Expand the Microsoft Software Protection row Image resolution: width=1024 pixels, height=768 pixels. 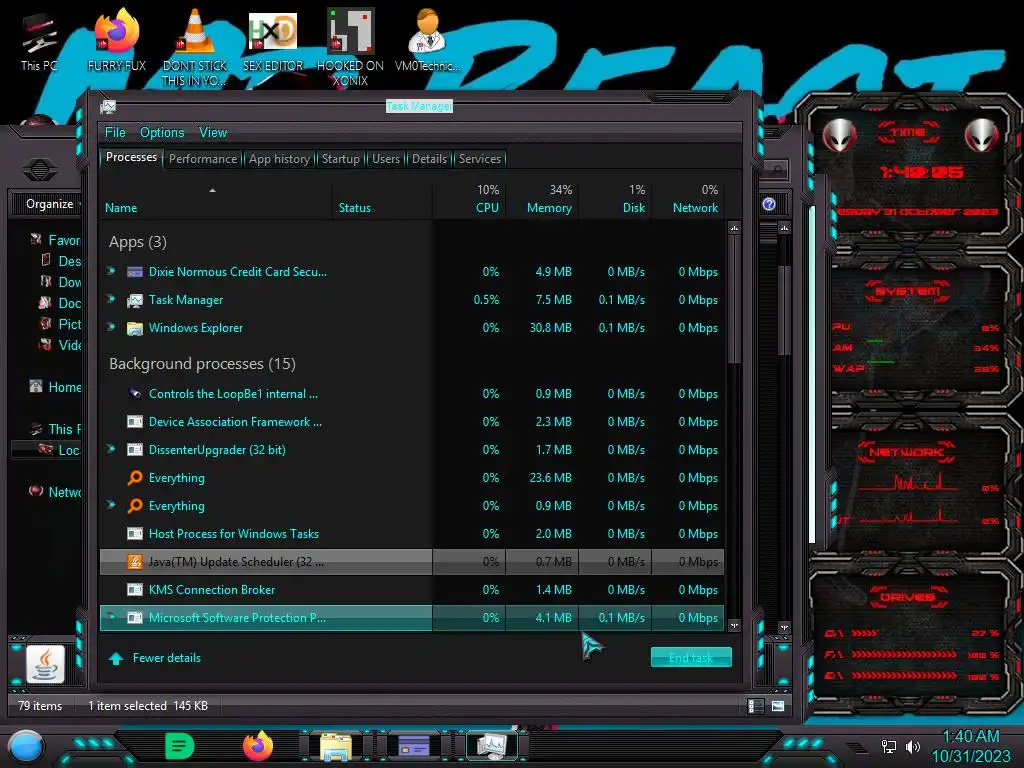(111, 616)
